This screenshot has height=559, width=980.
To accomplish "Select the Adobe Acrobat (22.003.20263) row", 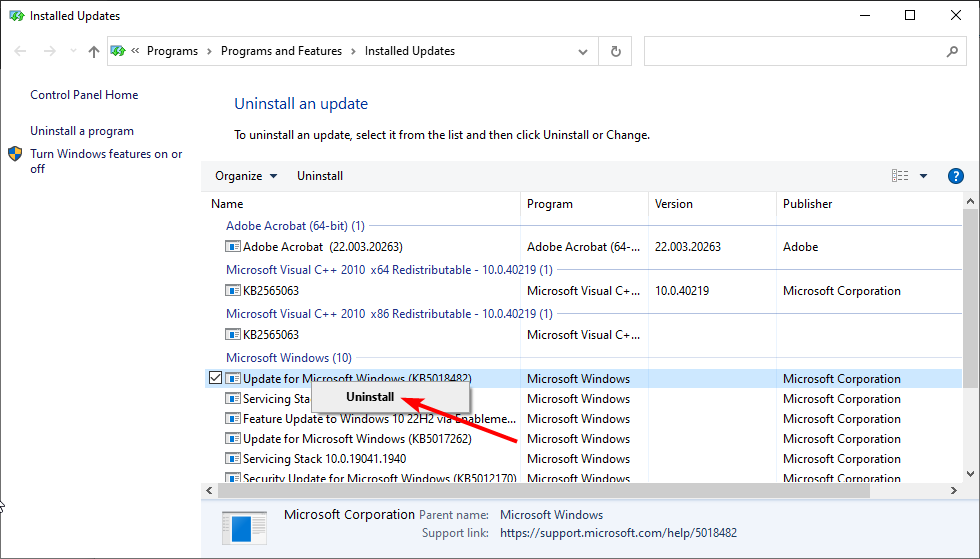I will click(584, 246).
